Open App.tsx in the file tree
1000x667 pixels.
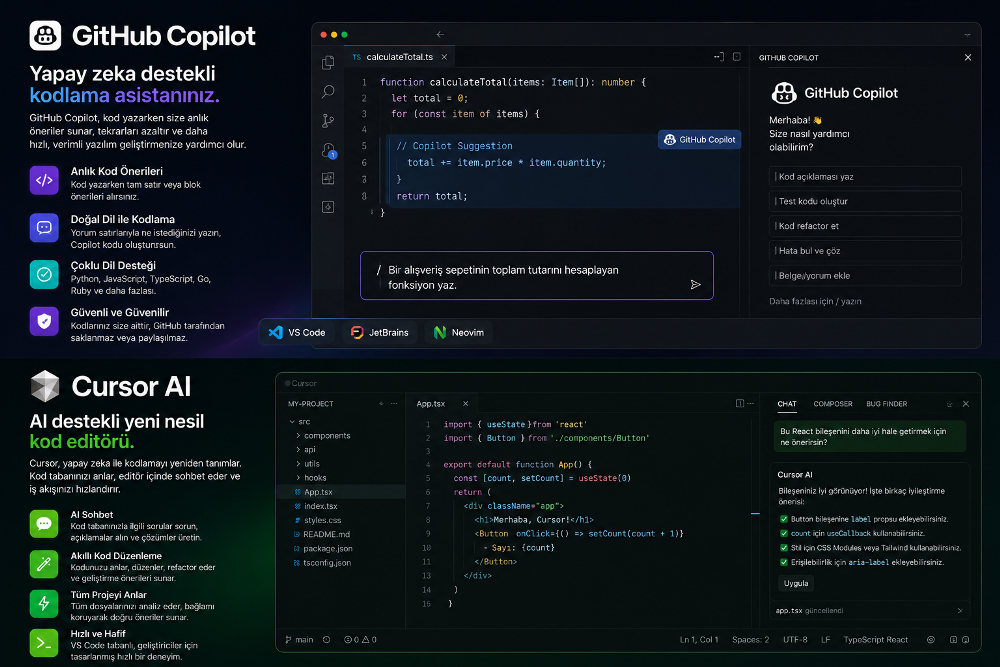point(342,492)
